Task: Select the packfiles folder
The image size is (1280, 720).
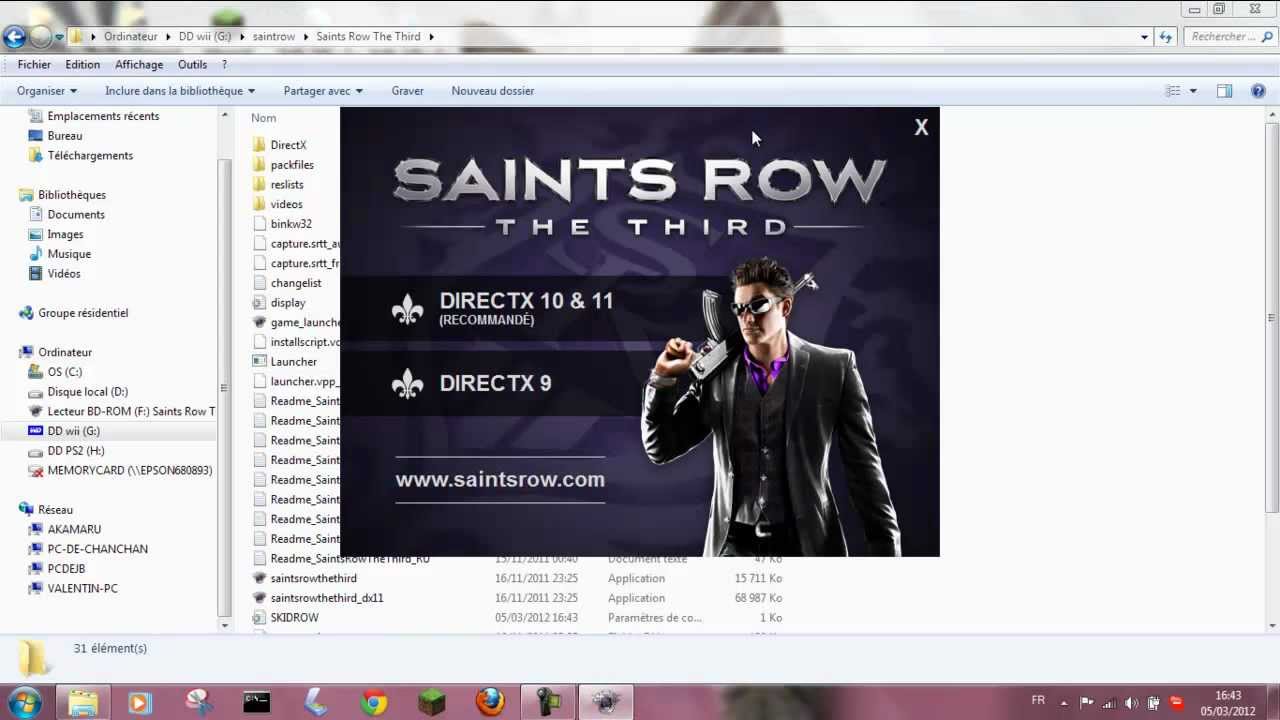Action: click(x=283, y=165)
